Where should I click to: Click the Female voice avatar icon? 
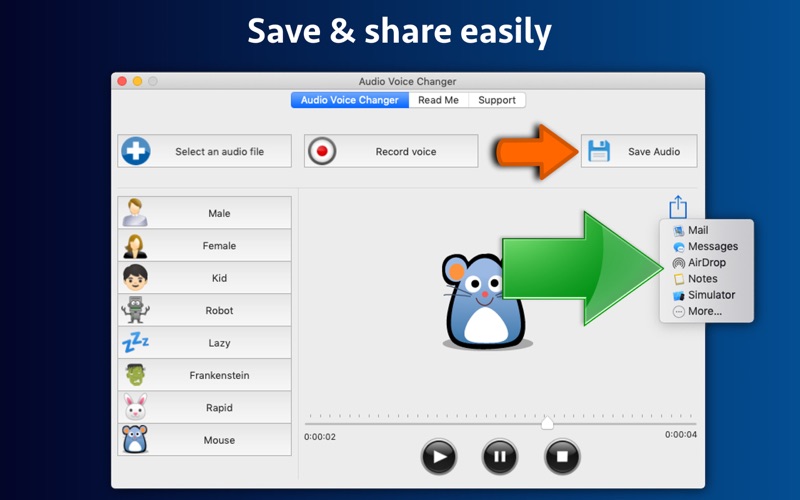click(x=135, y=245)
